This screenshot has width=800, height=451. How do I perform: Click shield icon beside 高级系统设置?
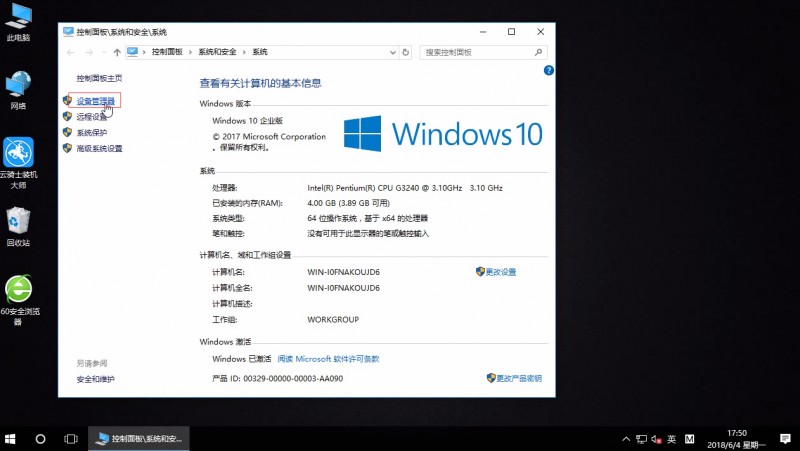click(67, 148)
